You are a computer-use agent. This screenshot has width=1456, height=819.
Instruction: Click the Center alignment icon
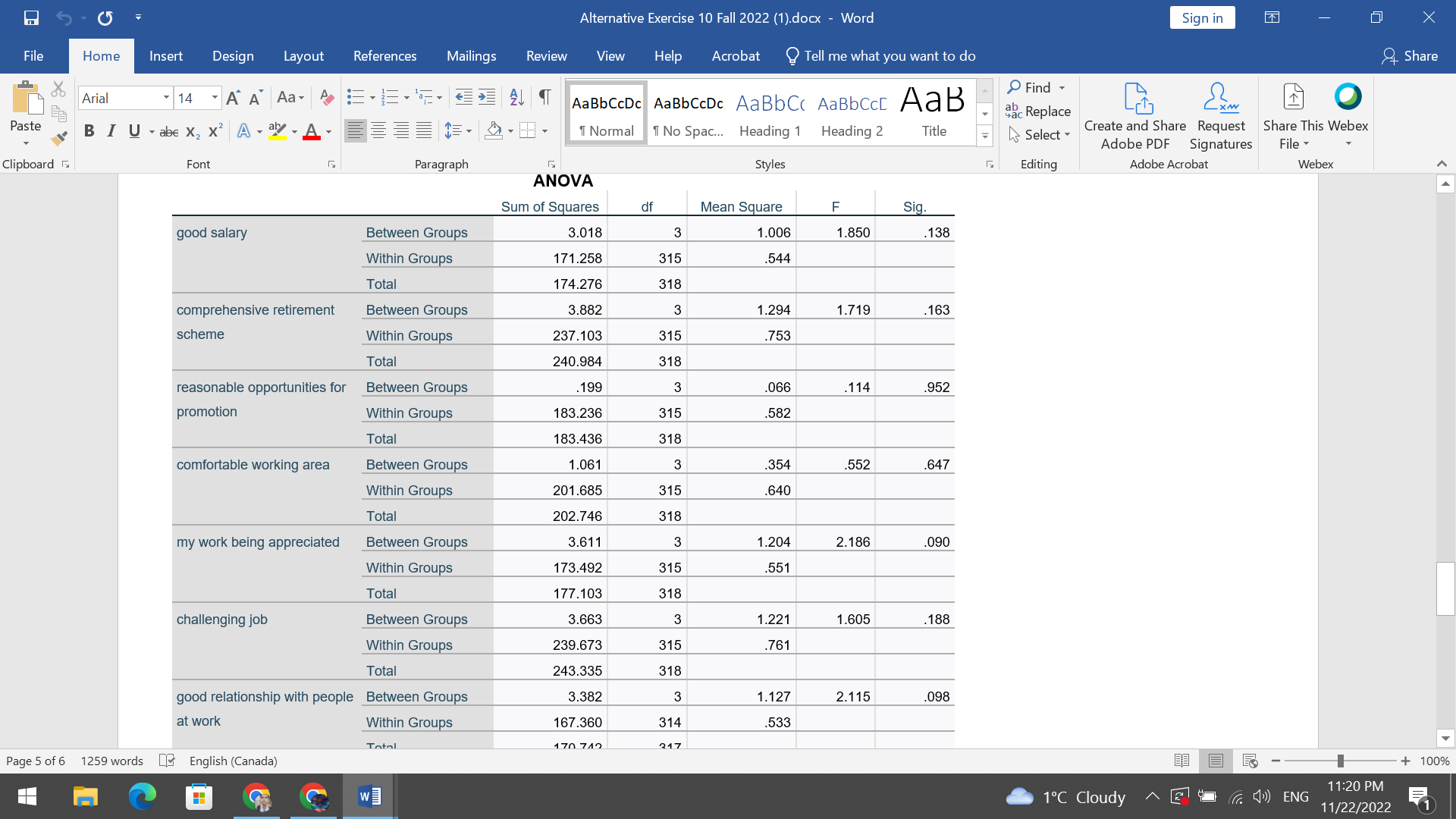tap(378, 131)
